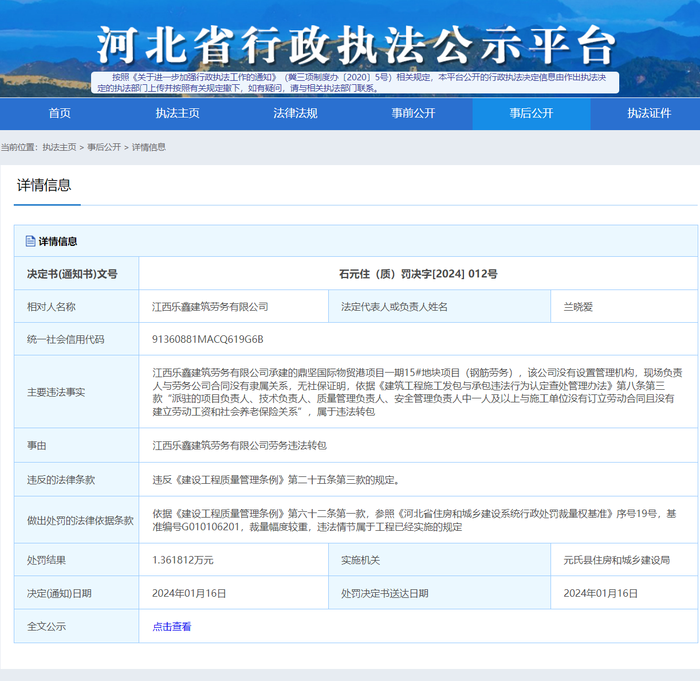The image size is (700, 681).
Task: Click the 事后公开 breadcrumb link
Action: pyautogui.click(x=104, y=147)
